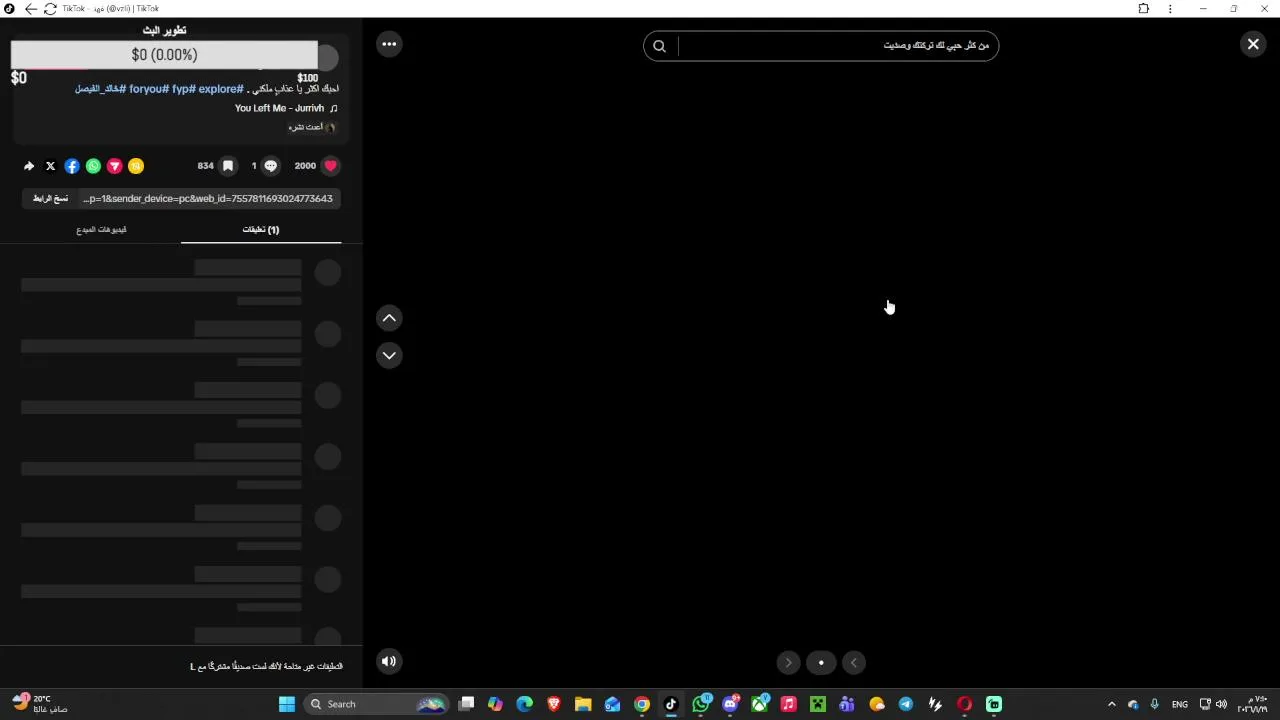Open File Explorer from the taskbar
Screen dimensions: 1280x720
[x=583, y=704]
